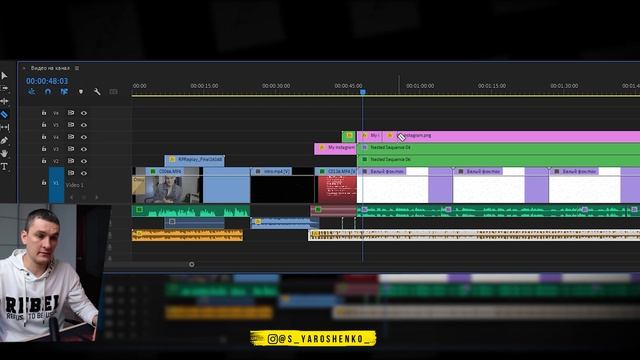Go to previous keyframe on Video 1
Viewport: 640px width, 360px height.
(72, 198)
